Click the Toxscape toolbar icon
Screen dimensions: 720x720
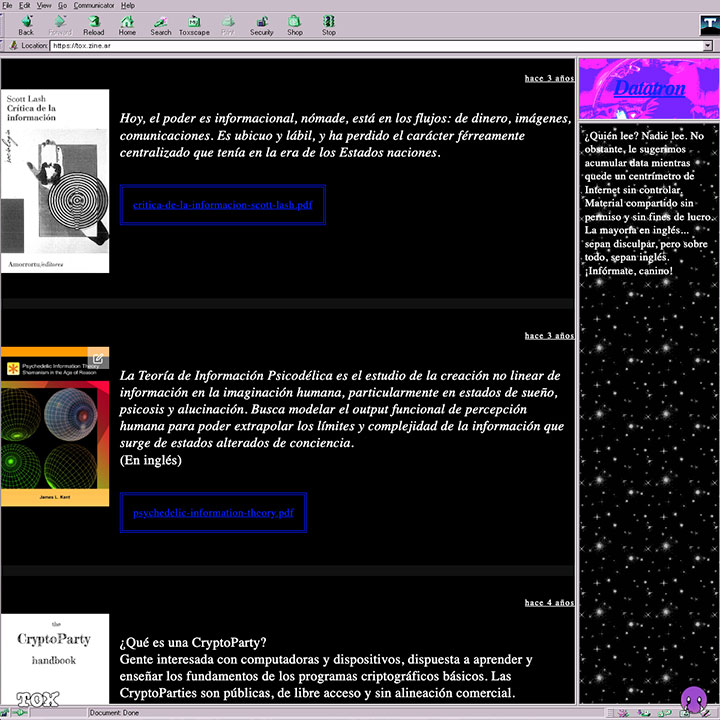(194, 25)
